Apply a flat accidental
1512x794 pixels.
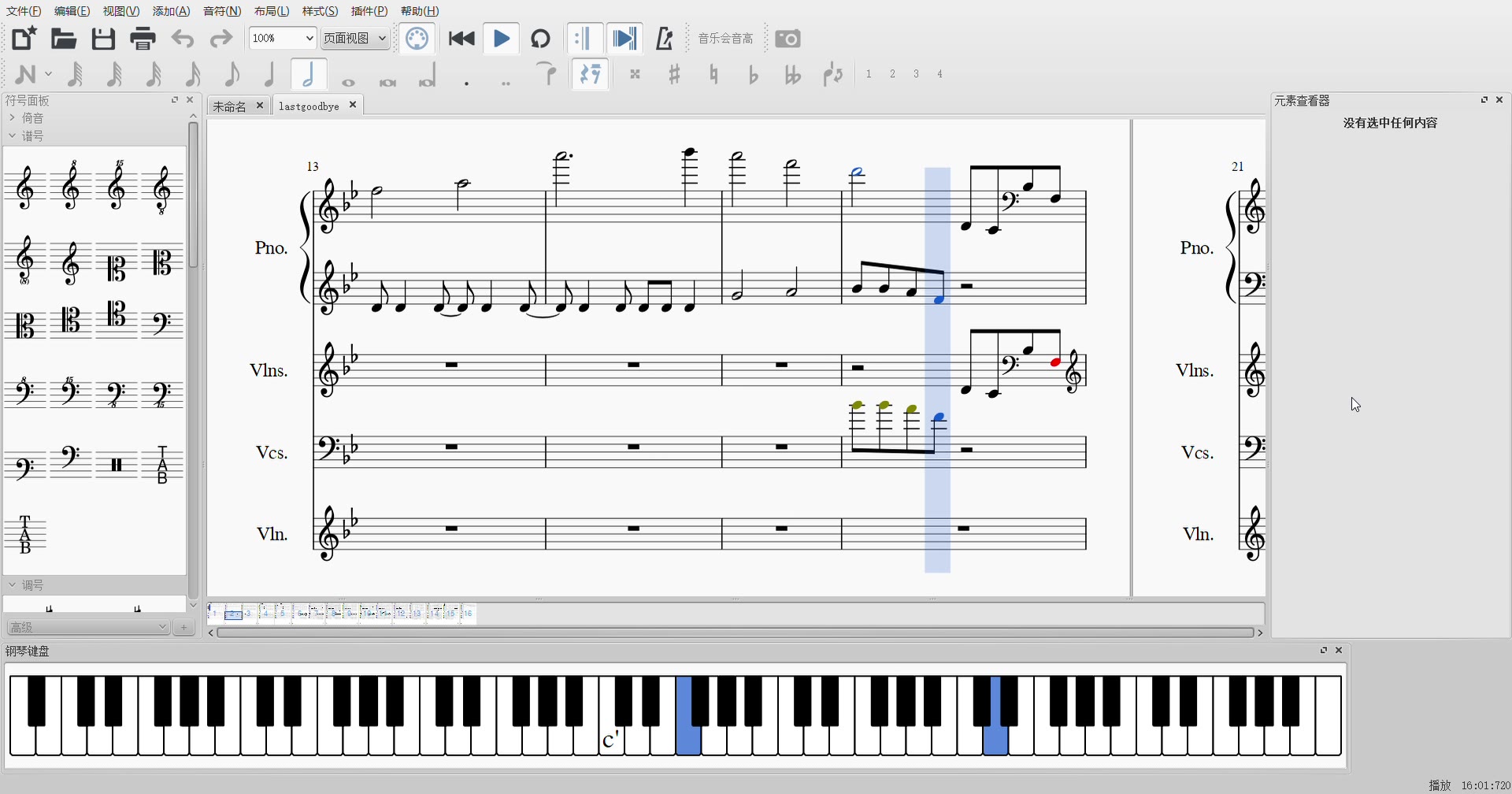pos(753,74)
